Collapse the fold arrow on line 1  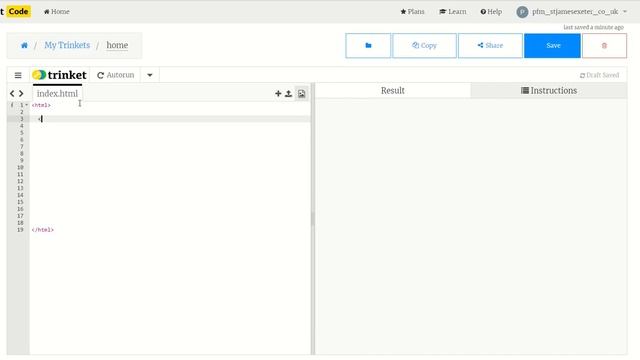point(27,105)
